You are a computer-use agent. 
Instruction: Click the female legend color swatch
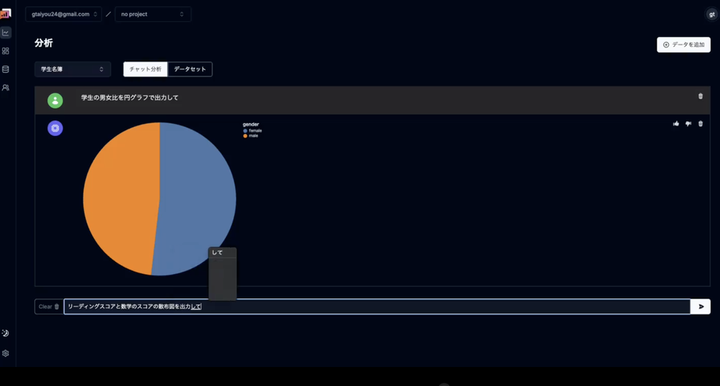tap(245, 131)
